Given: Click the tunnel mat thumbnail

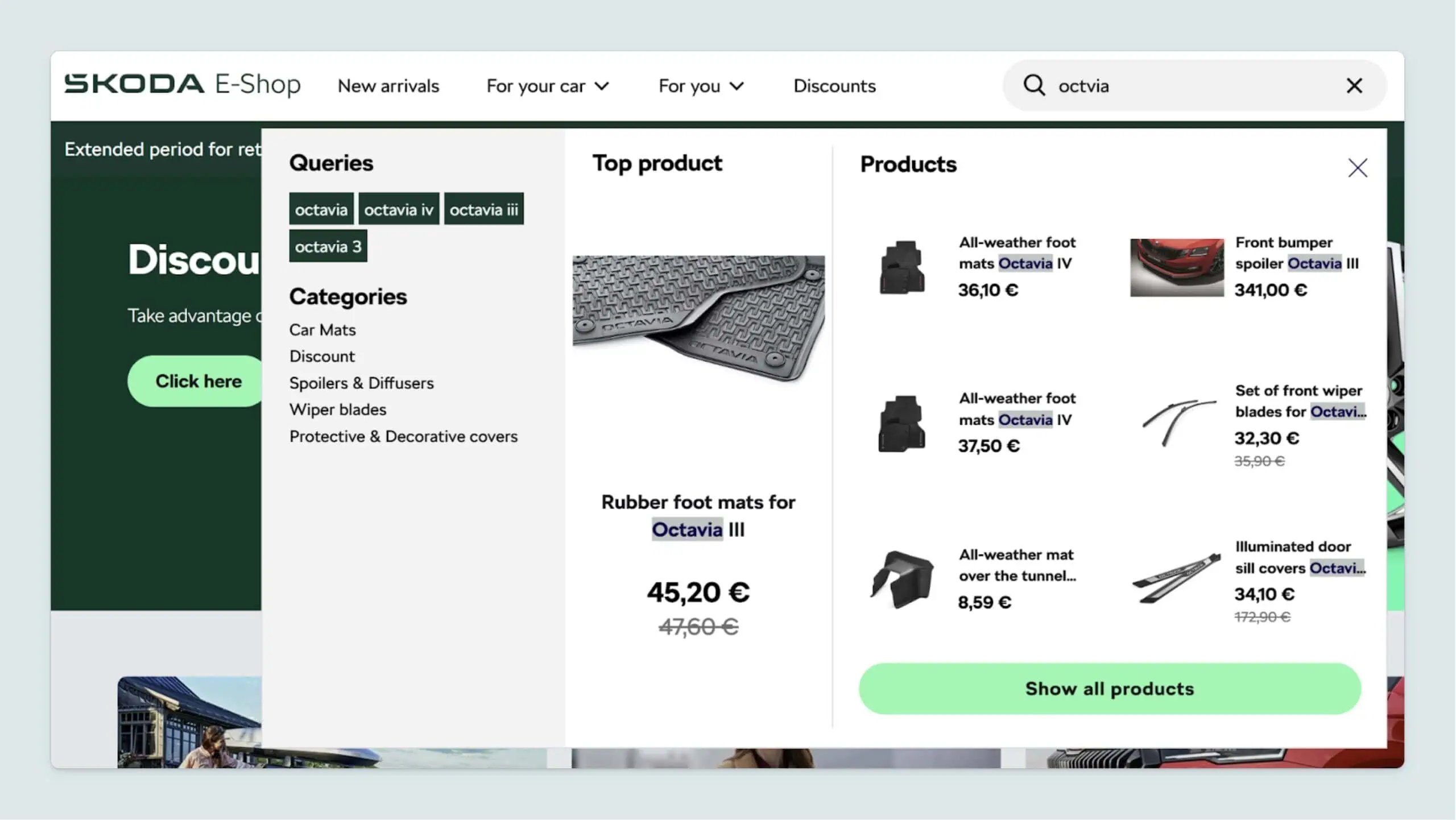Looking at the screenshot, I should (x=902, y=579).
